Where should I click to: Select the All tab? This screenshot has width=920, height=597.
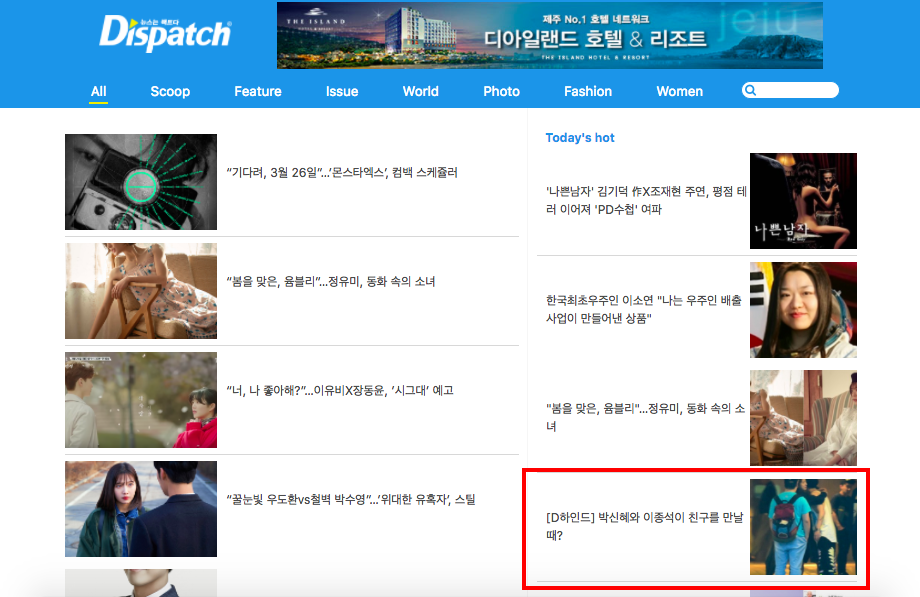pos(98,91)
